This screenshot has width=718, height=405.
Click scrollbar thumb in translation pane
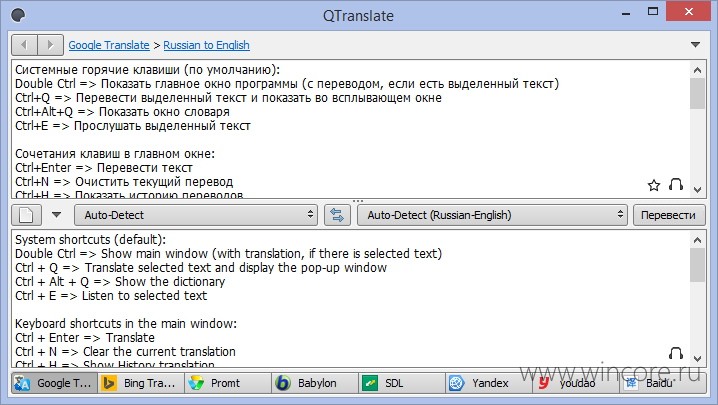(697, 265)
